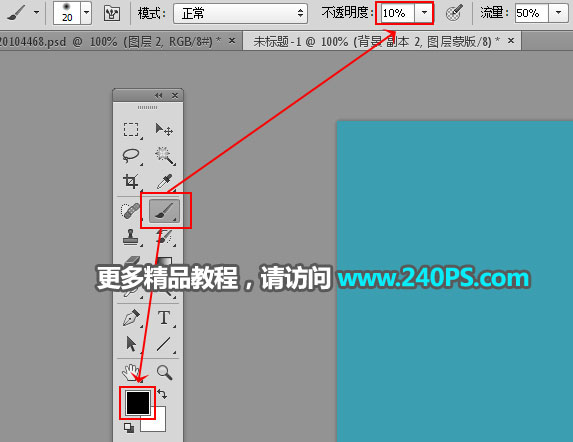This screenshot has height=442, width=573.
Task: Select the Path Selection tool
Action: coord(131,344)
